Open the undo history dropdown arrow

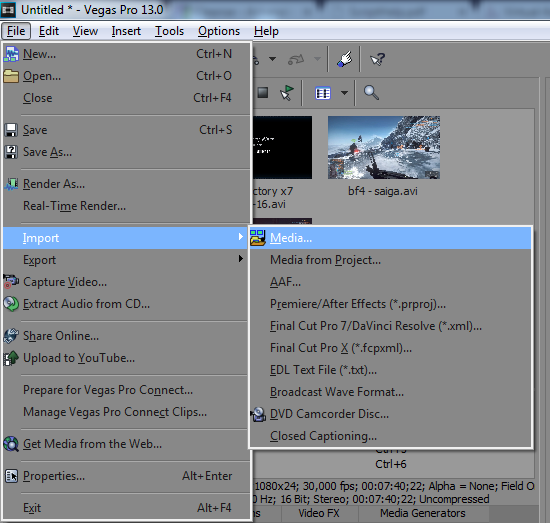tap(273, 59)
